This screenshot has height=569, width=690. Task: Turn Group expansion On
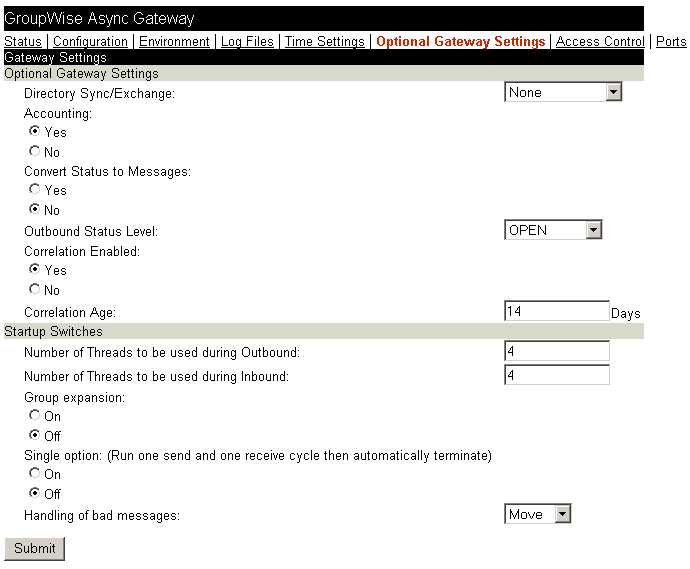(34, 415)
